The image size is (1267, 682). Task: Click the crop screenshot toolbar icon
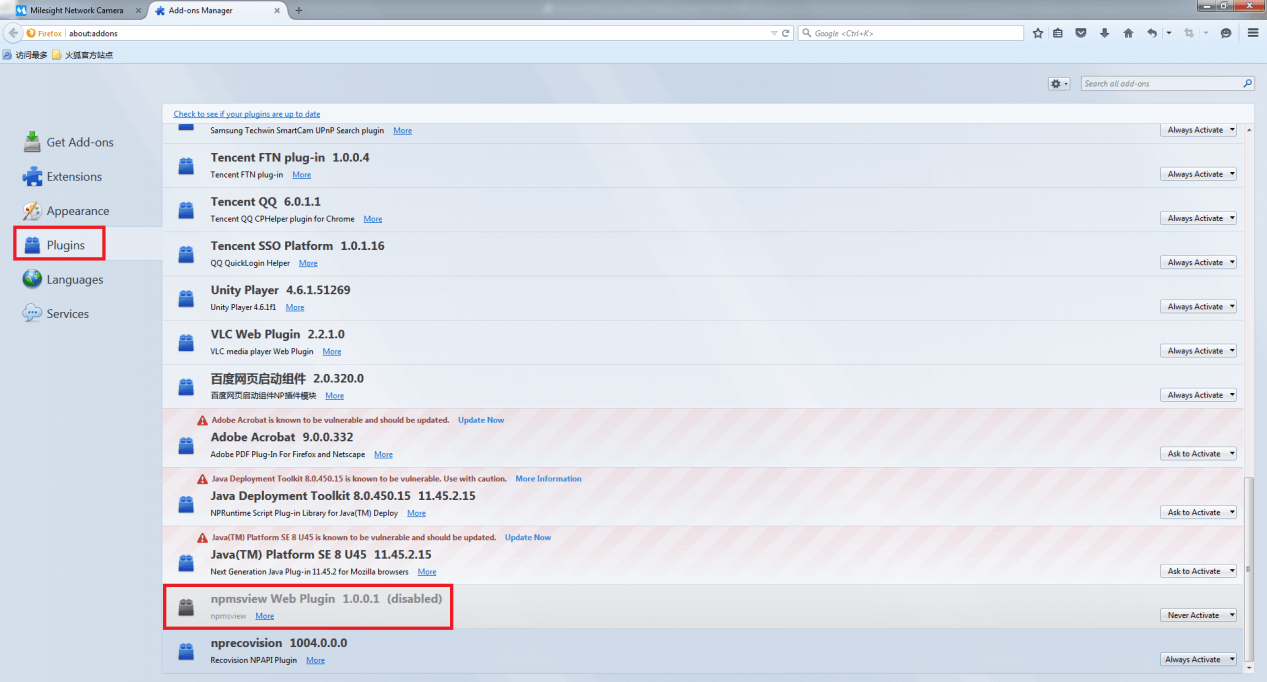coord(1189,33)
